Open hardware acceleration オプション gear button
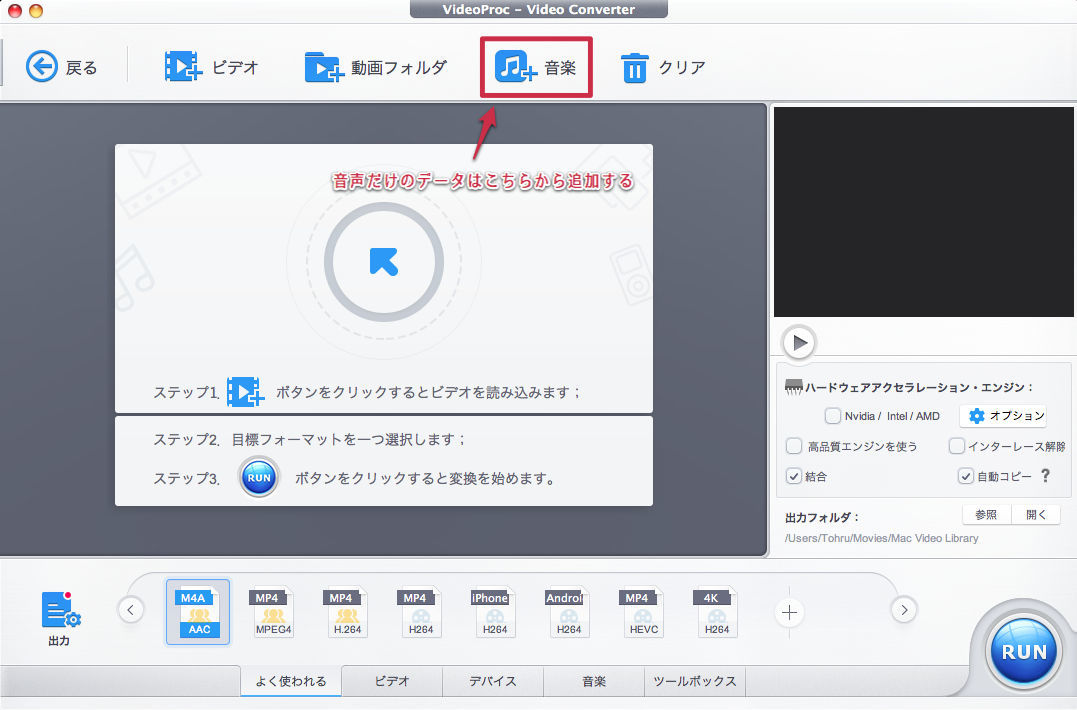Viewport: 1077px width, 710px height. (x=1003, y=415)
